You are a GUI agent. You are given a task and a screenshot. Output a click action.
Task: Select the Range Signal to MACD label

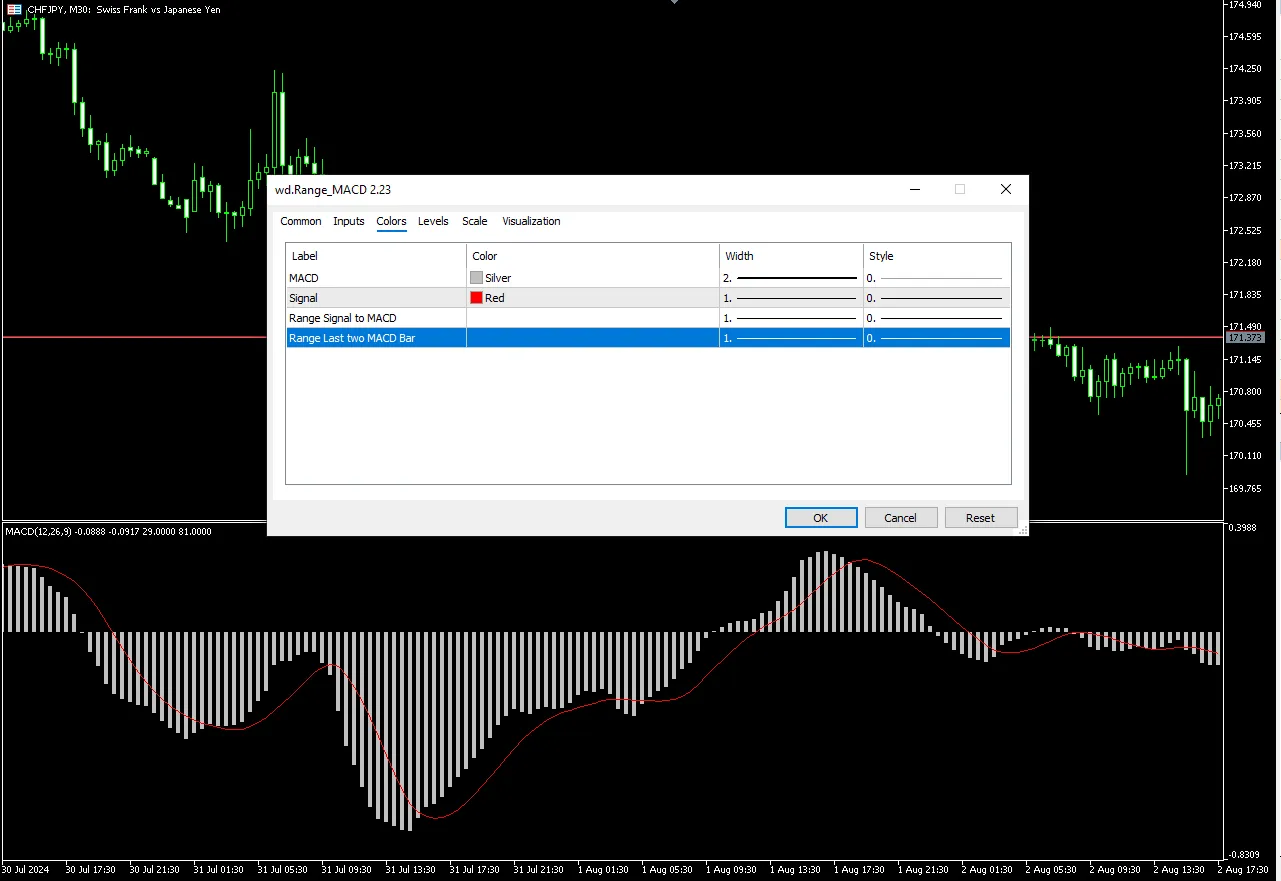point(376,318)
